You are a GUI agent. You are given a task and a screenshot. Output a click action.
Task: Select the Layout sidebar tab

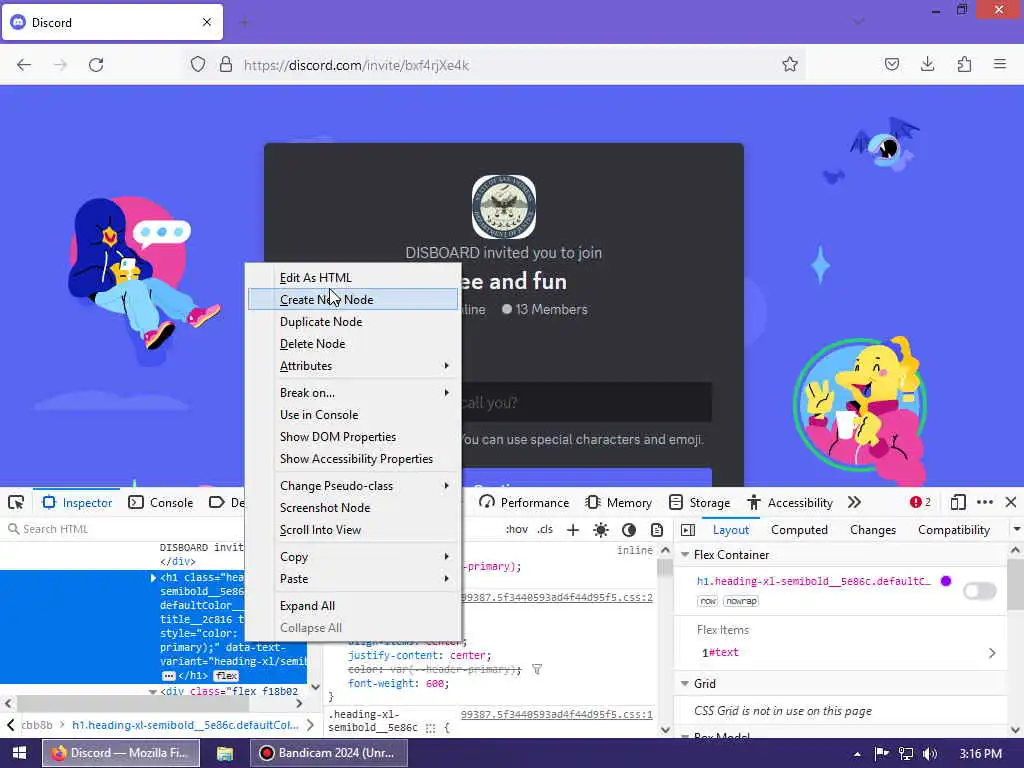pos(731,530)
